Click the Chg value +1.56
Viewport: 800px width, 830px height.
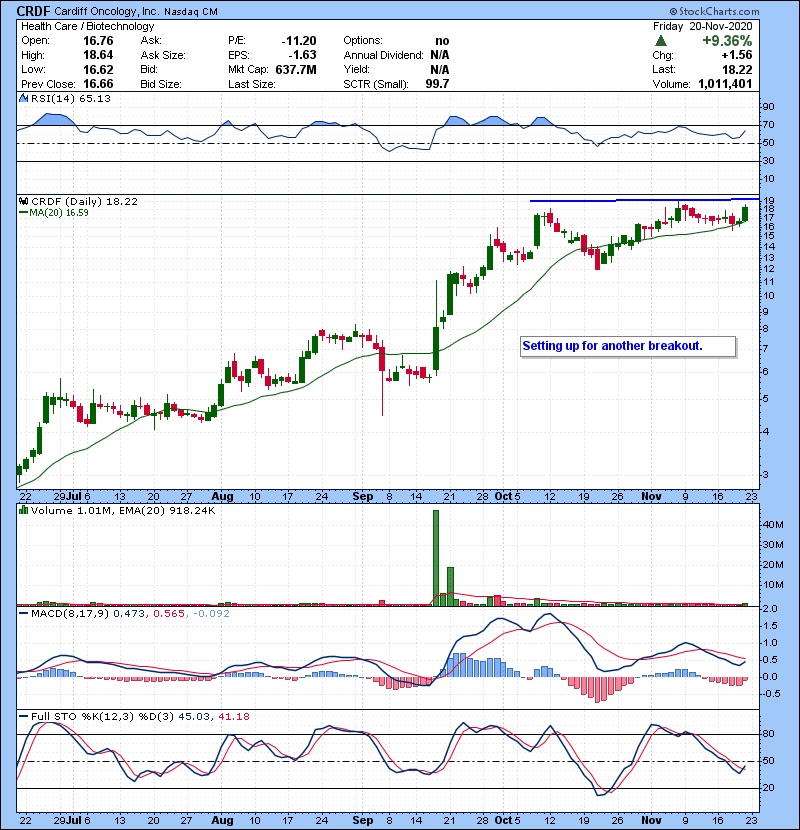[x=737, y=55]
